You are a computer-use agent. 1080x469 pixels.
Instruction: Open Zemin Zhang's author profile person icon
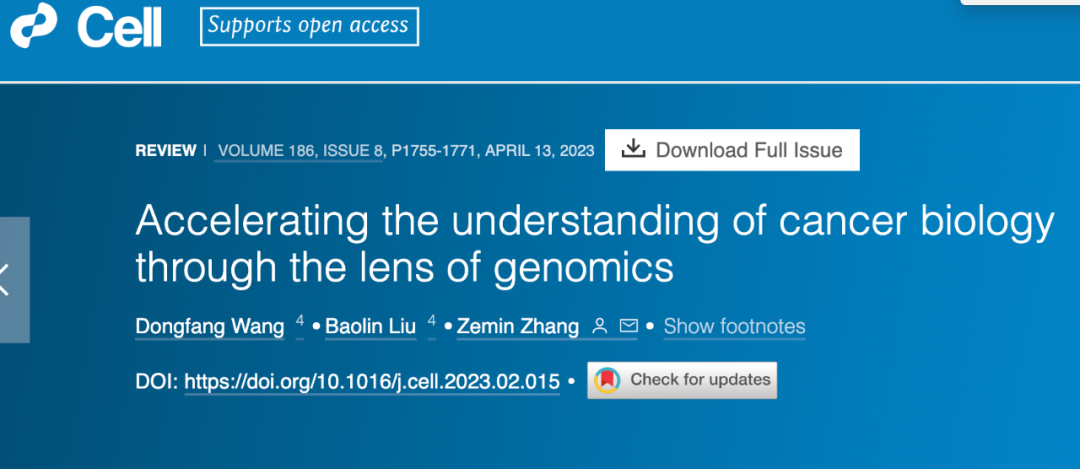(x=600, y=326)
